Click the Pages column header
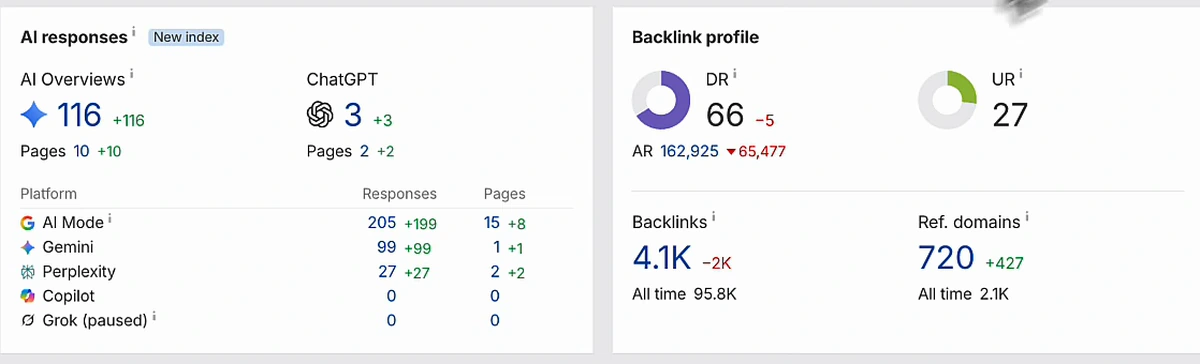 (504, 194)
